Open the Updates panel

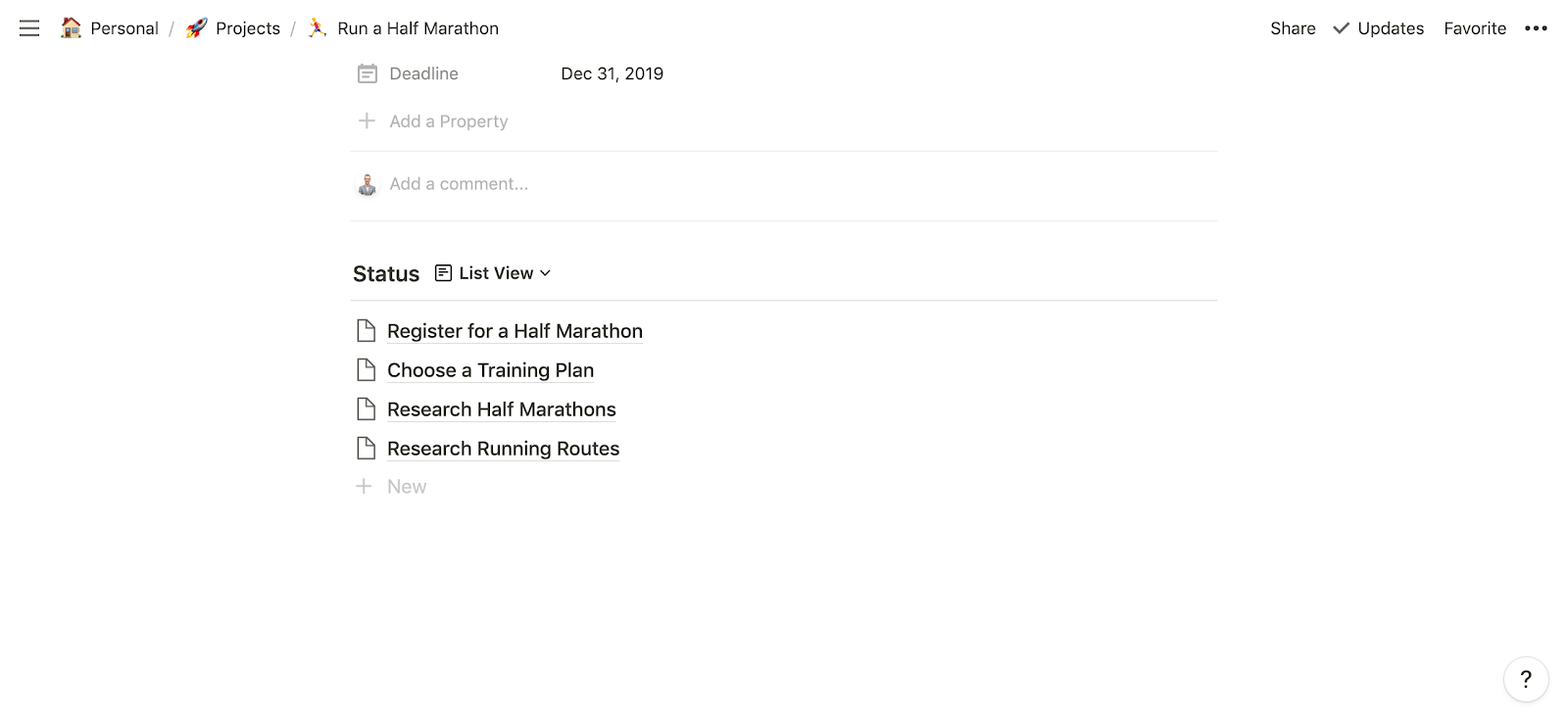pyautogui.click(x=1379, y=28)
